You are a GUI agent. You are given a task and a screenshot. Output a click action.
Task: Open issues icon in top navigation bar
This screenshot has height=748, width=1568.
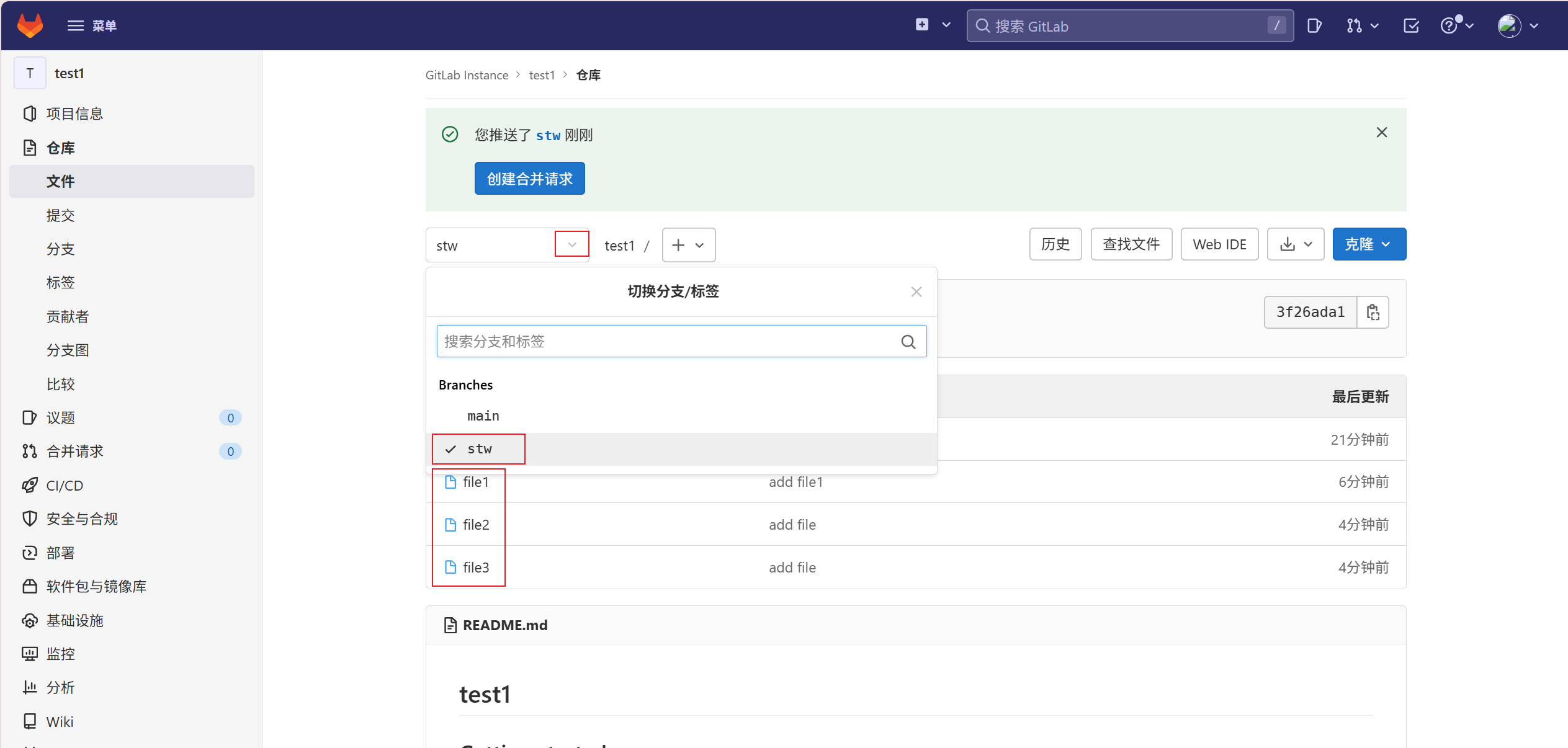(x=1314, y=25)
